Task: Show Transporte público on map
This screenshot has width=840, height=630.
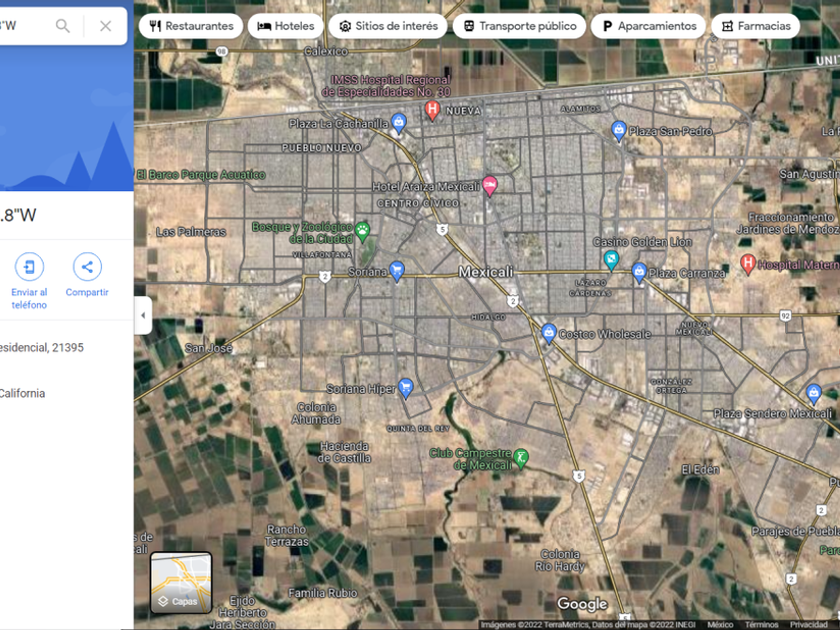Action: click(x=520, y=26)
